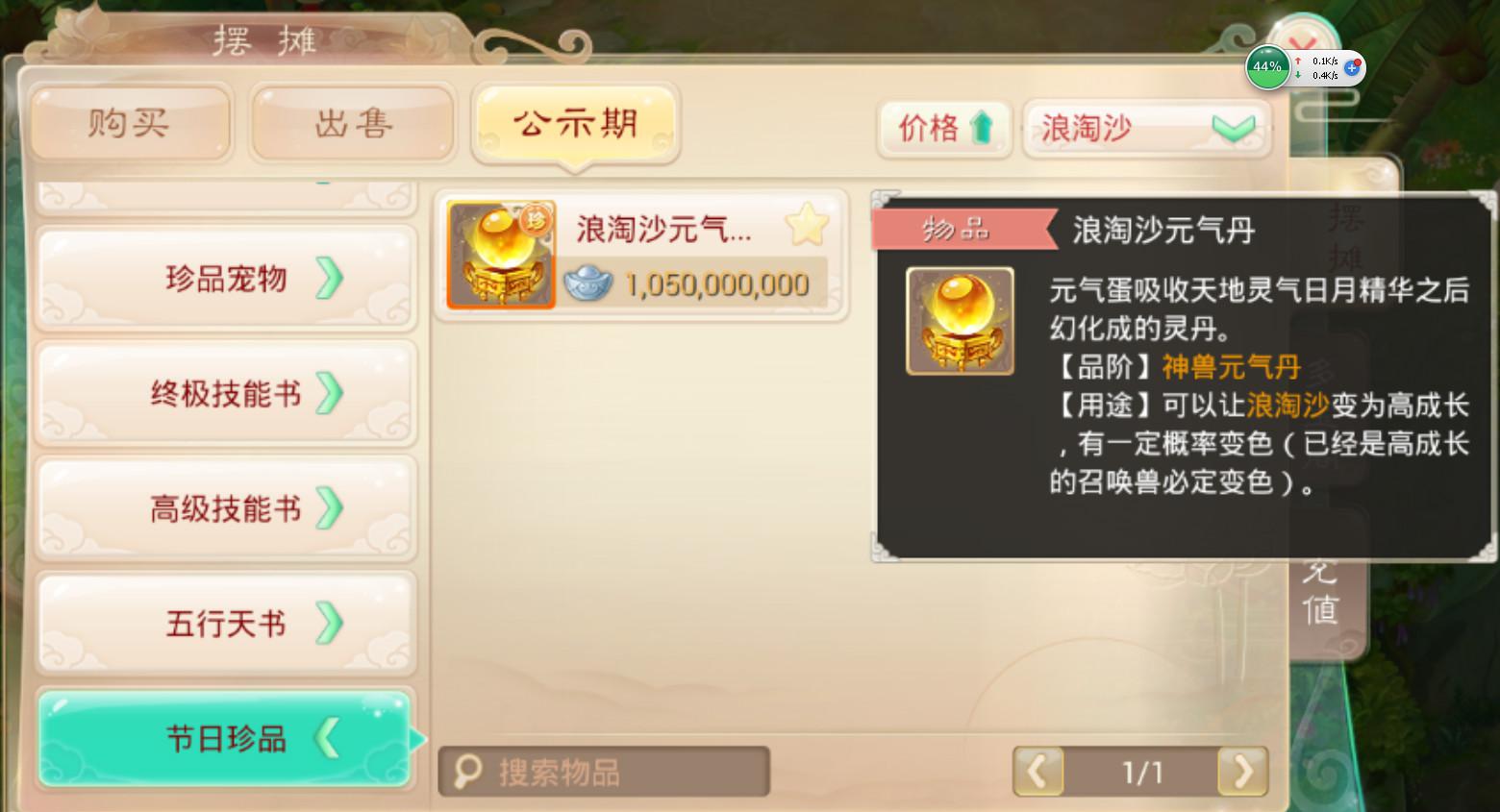
Task: Select the 公示期 tab
Action: tap(576, 123)
